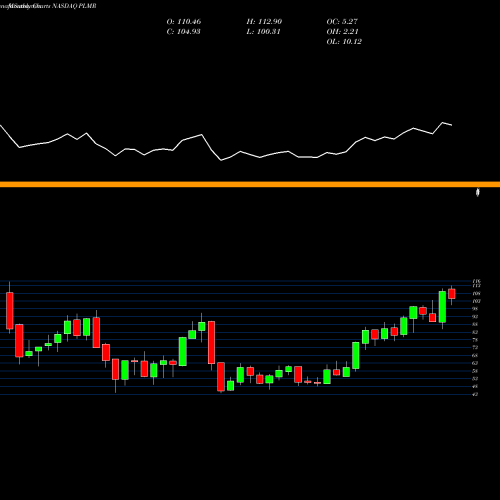Select the low price L: 100.31
This screenshot has width=500, height=500.
pos(263,32)
